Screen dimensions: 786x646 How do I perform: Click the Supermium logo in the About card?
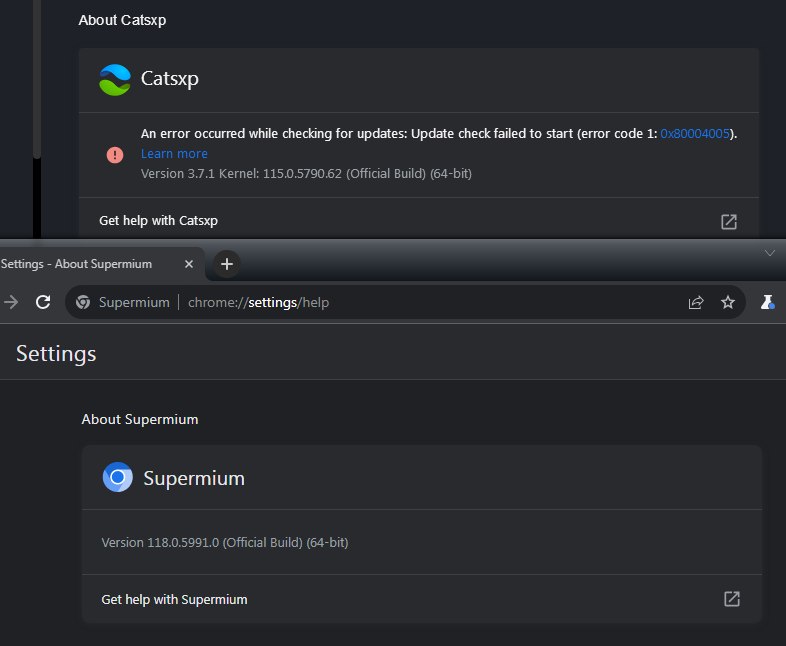[117, 477]
